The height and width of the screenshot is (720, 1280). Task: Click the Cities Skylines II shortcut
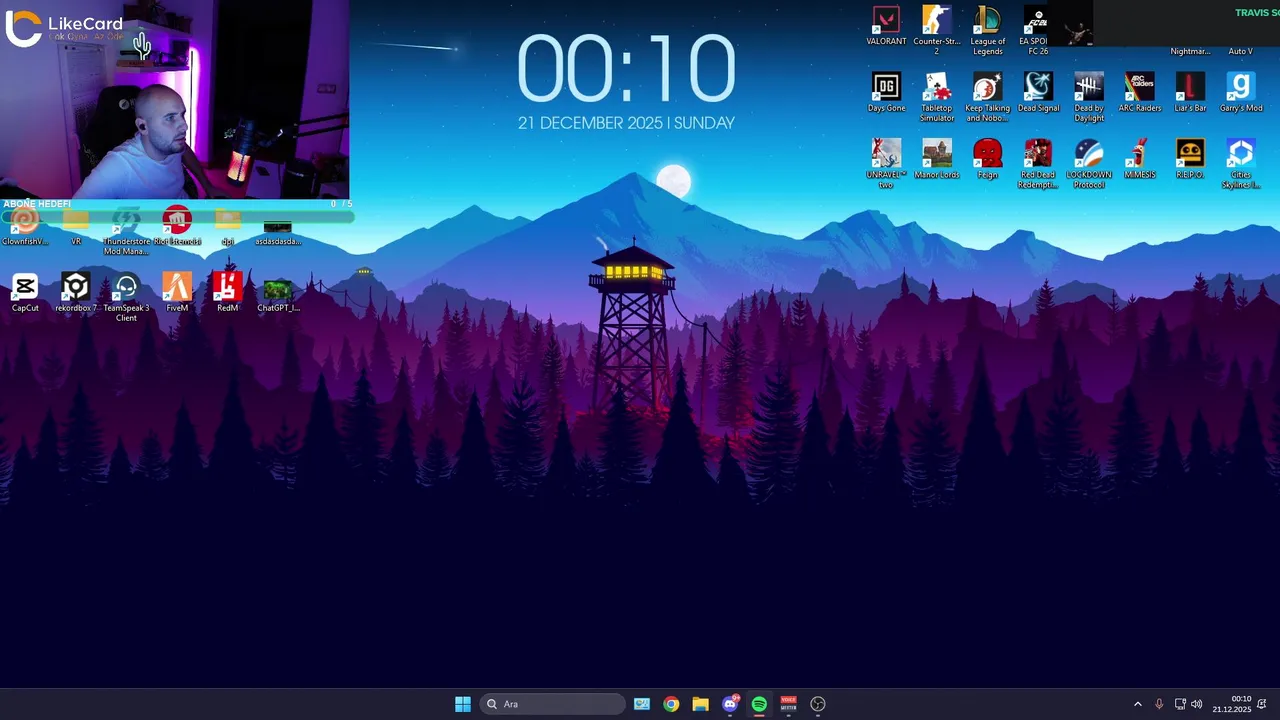(x=1241, y=164)
